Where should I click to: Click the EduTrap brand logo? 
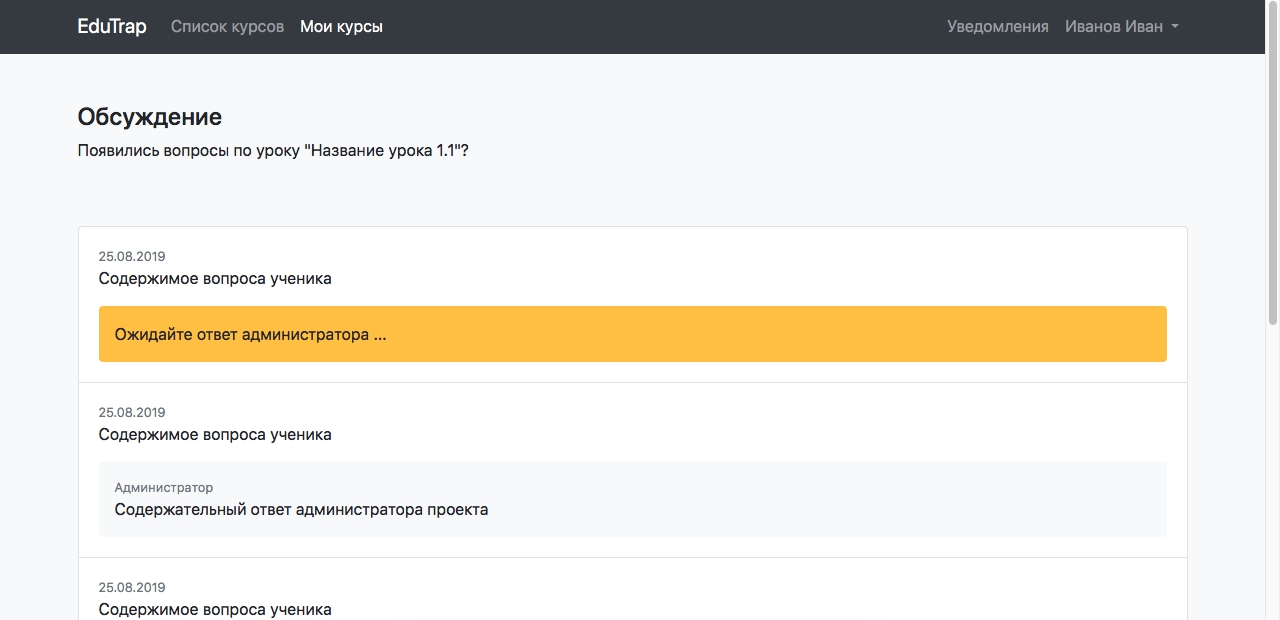(x=112, y=27)
